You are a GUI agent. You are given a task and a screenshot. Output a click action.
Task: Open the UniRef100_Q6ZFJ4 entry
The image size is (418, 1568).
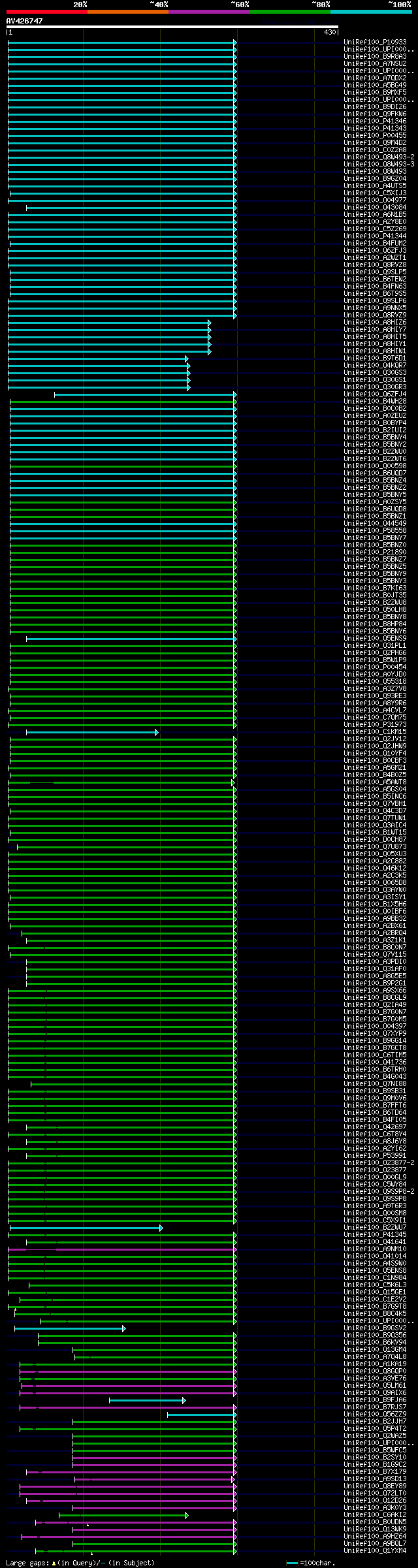tap(375, 394)
